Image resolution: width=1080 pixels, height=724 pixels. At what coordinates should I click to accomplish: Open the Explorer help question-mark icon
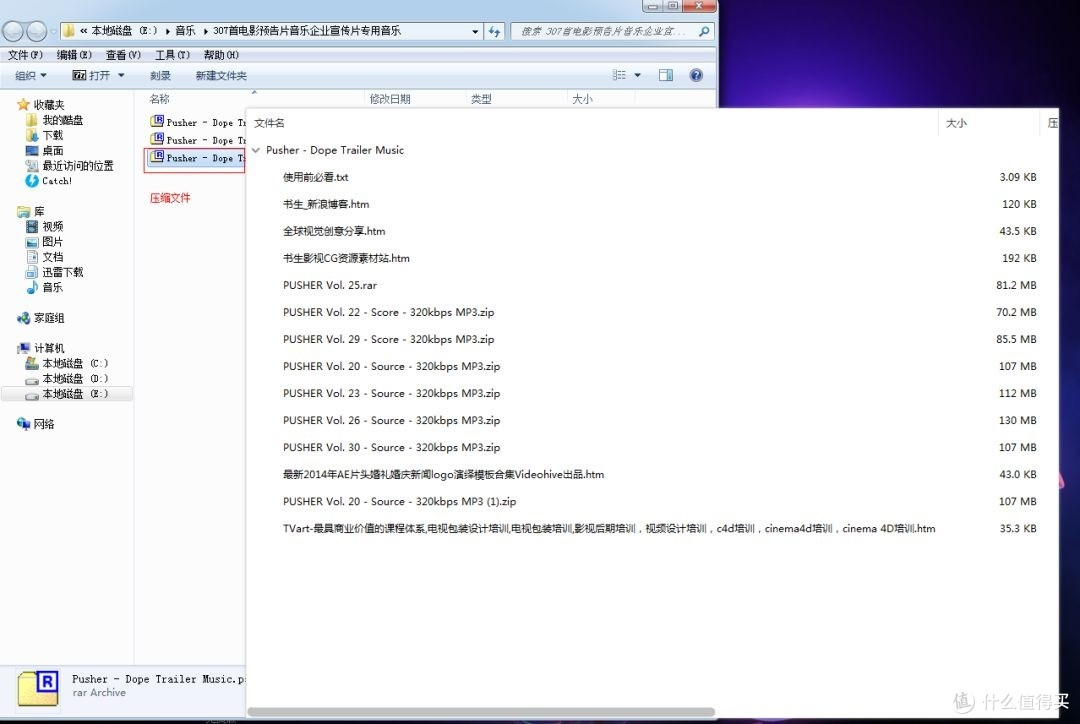(x=696, y=75)
